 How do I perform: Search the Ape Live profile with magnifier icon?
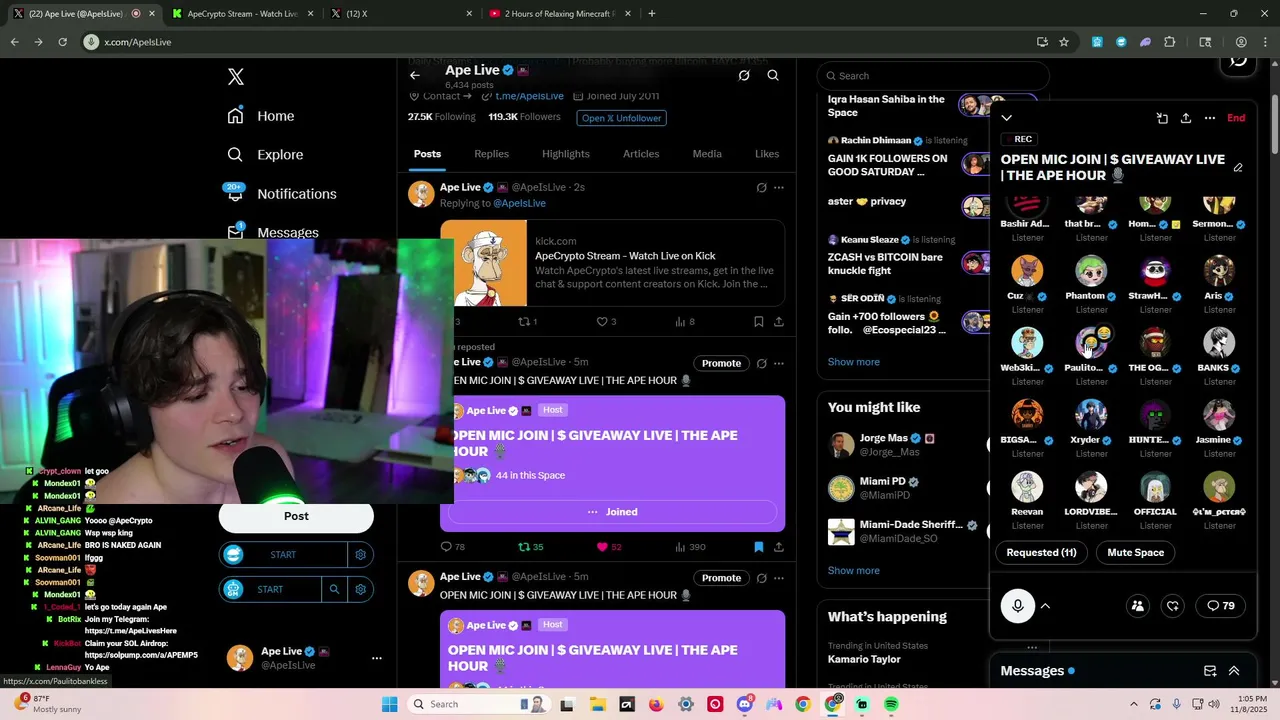(x=773, y=75)
